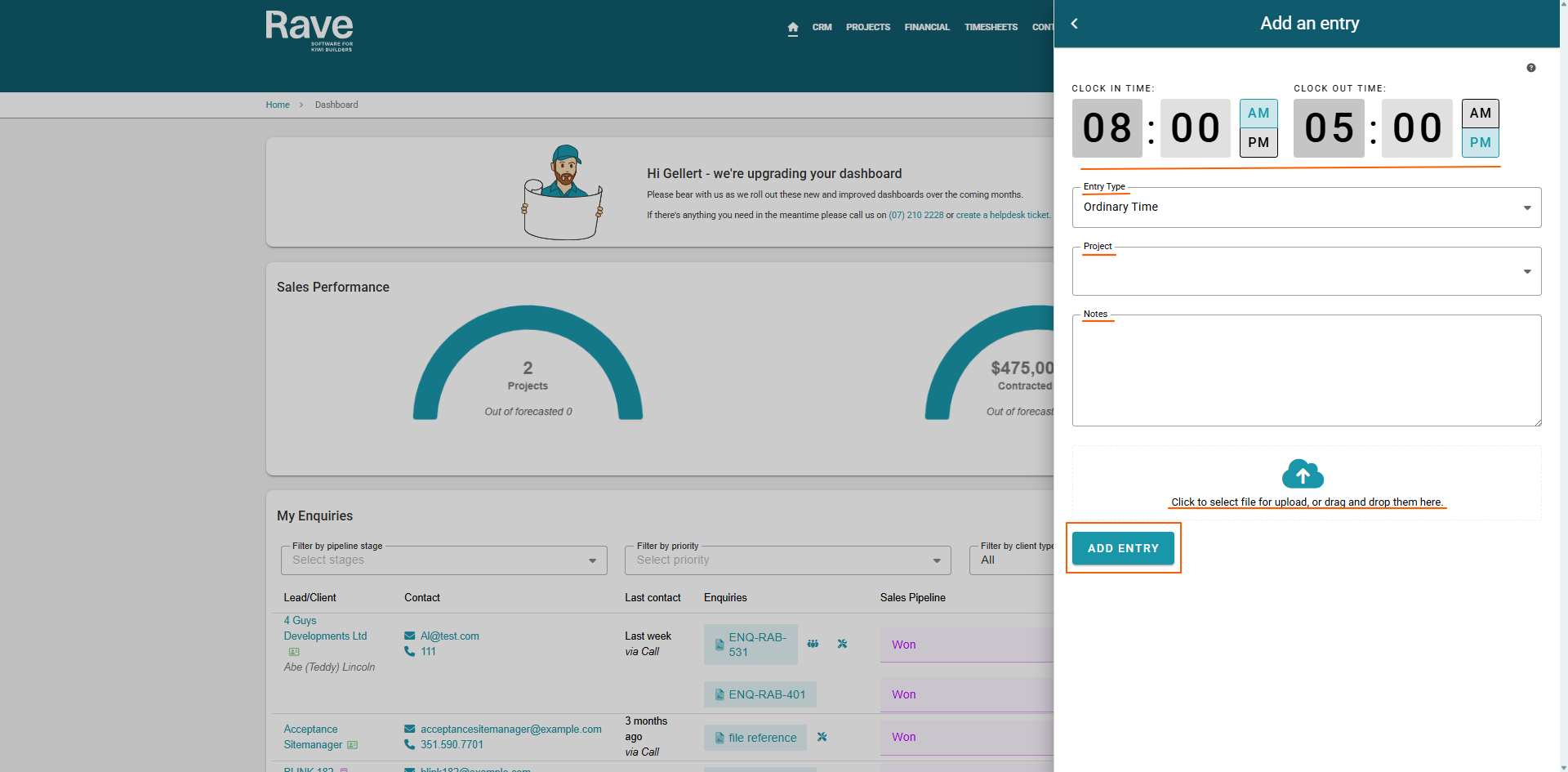Click the tools icon beside ENQ-RAB-531
Viewport: 1568px width, 772px height.
(x=842, y=644)
